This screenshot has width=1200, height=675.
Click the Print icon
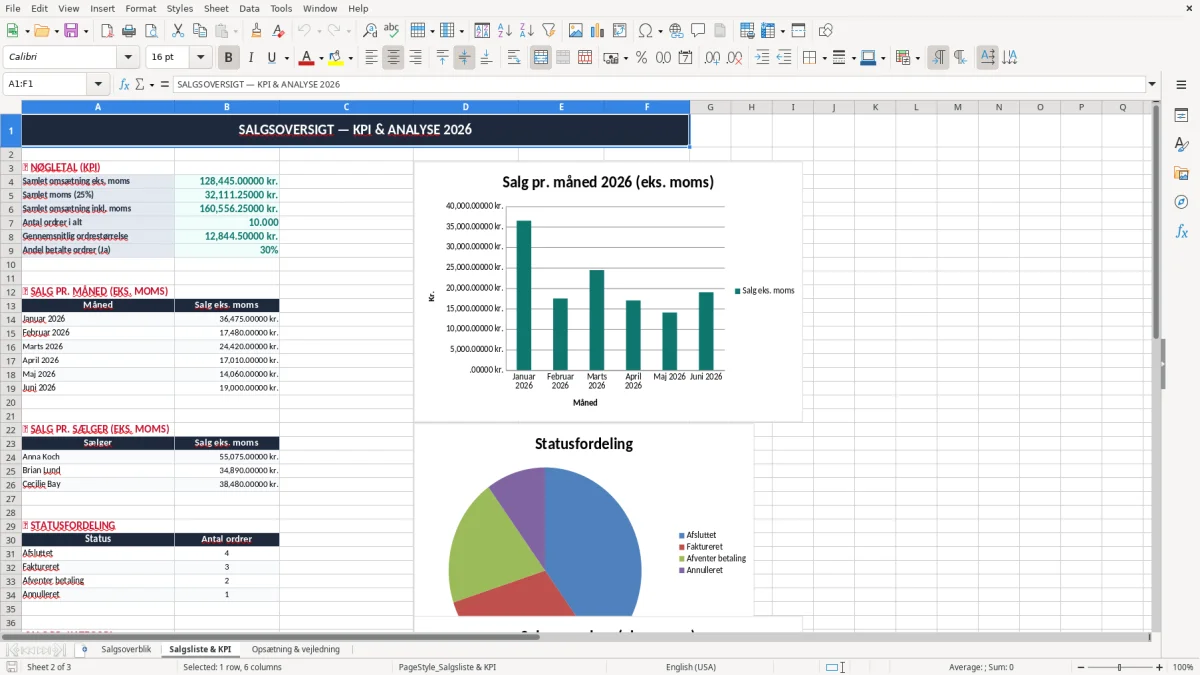(x=129, y=31)
